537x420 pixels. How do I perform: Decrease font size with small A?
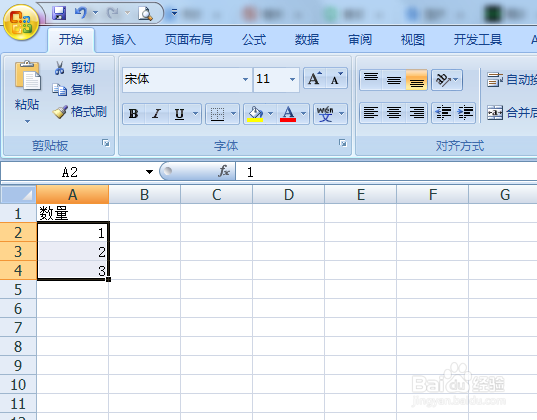[336, 79]
